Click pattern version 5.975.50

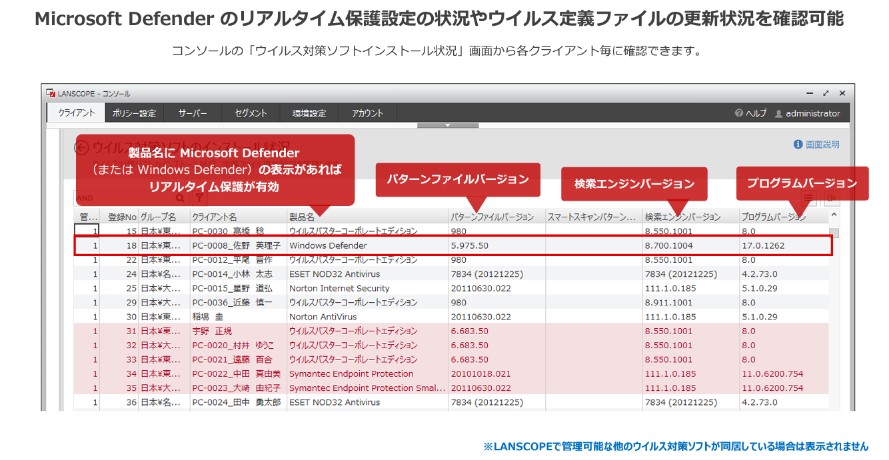tap(470, 246)
